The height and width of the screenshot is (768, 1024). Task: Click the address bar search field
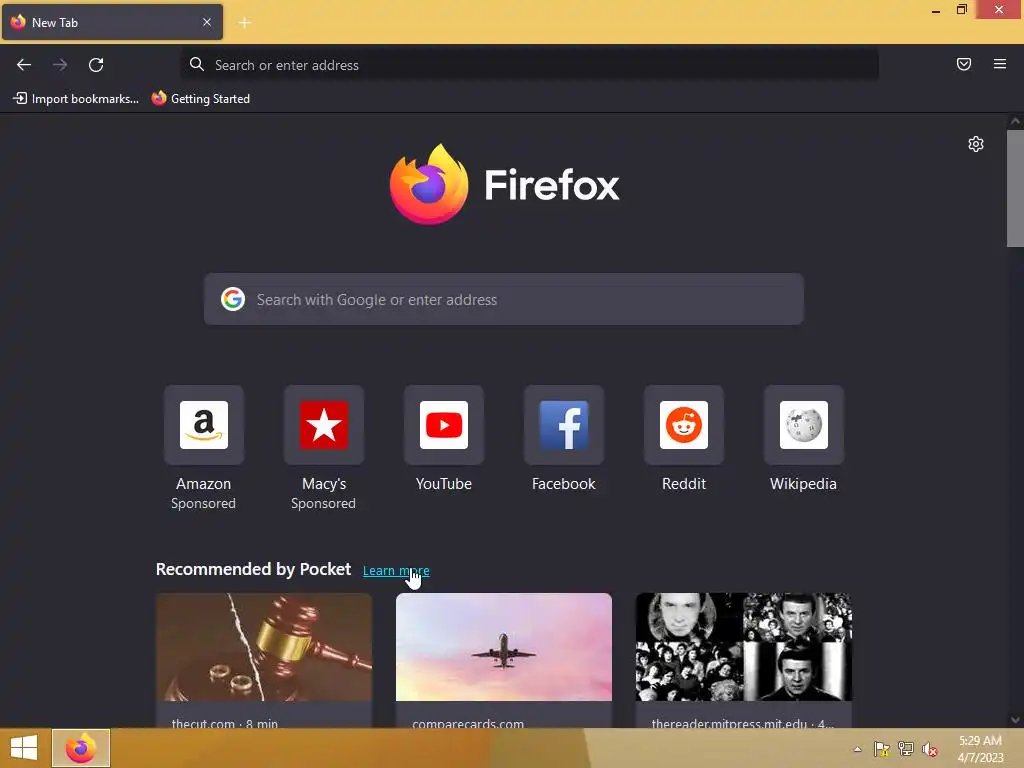click(x=530, y=65)
